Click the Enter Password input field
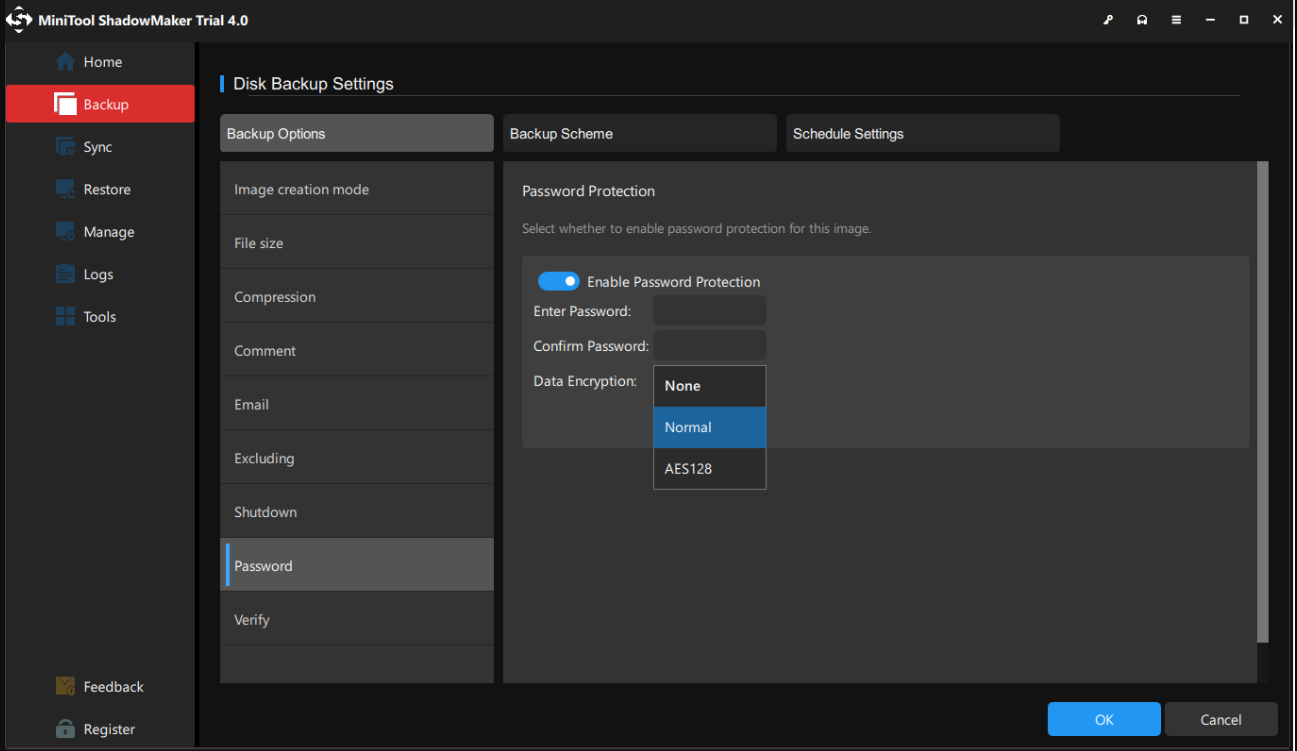 [709, 311]
